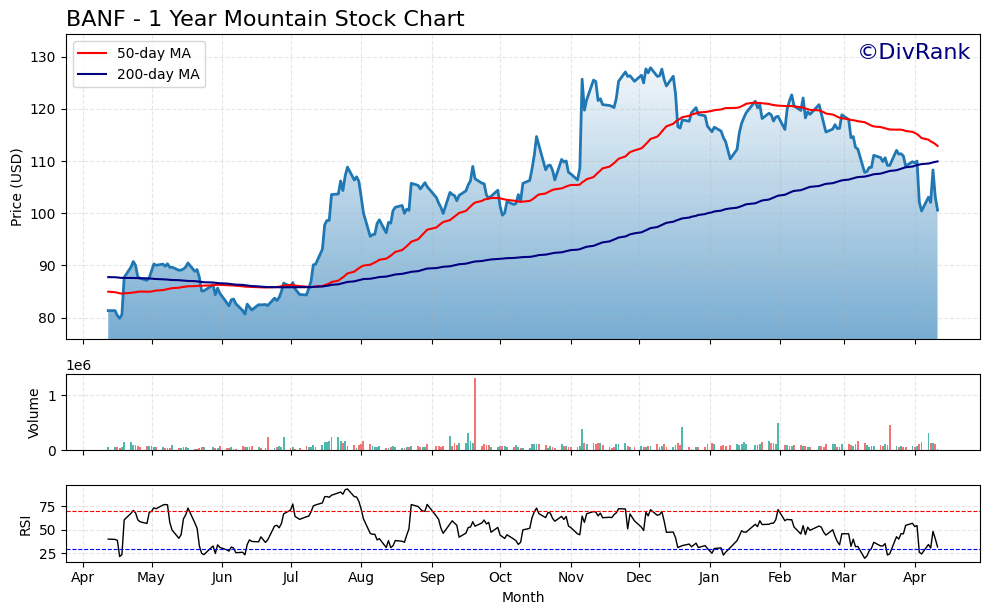Select the "50-day MA" legend label
989x615 pixels.
click(154, 54)
